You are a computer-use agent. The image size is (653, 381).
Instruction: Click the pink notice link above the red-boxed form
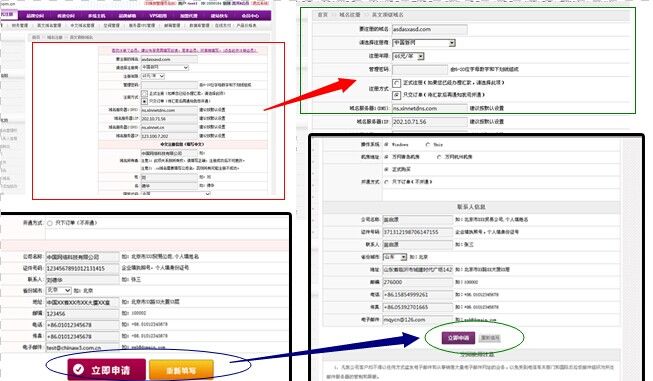click(x=184, y=50)
